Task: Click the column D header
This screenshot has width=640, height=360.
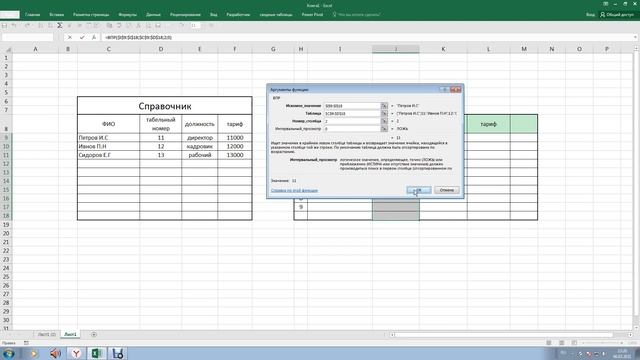Action: (160, 49)
